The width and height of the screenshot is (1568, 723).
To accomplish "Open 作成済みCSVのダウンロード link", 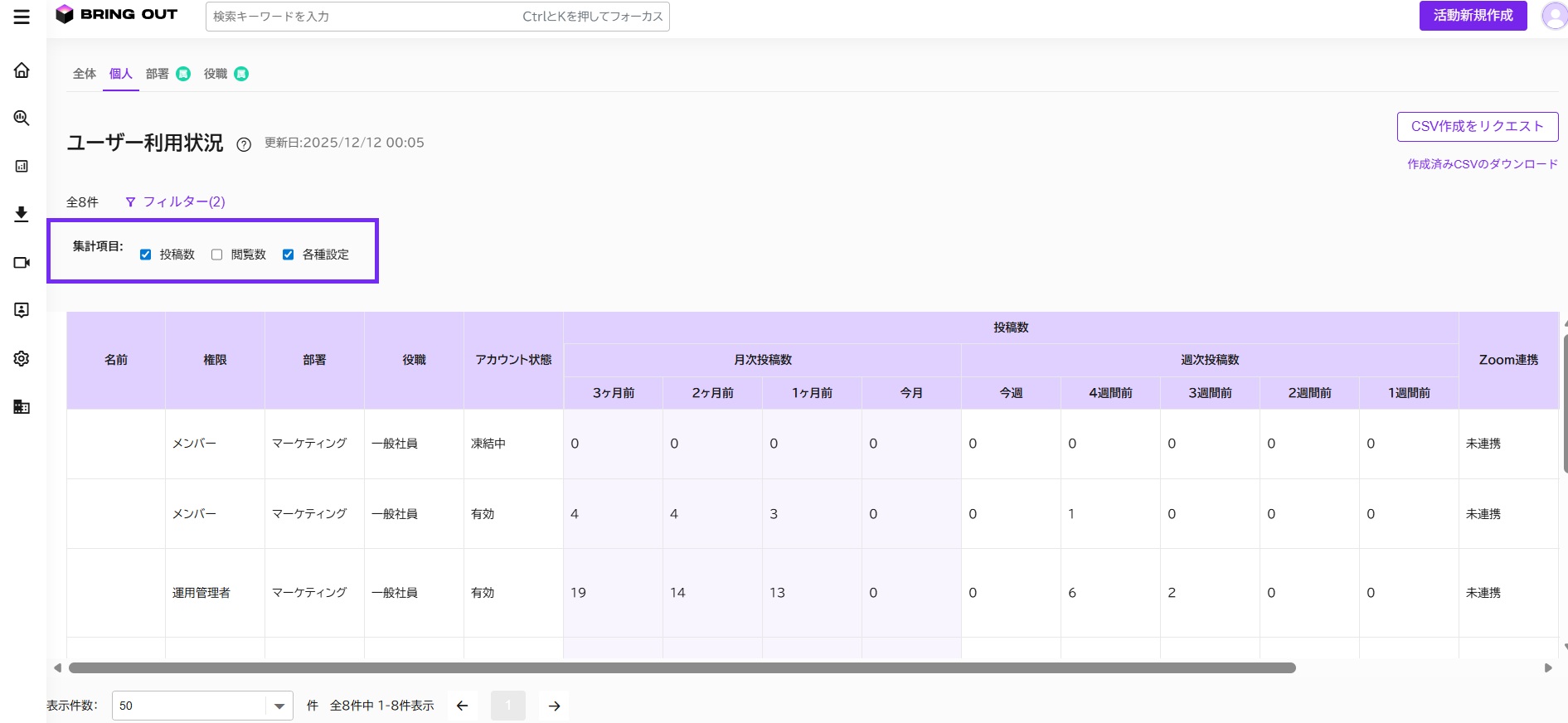I will (x=1483, y=164).
